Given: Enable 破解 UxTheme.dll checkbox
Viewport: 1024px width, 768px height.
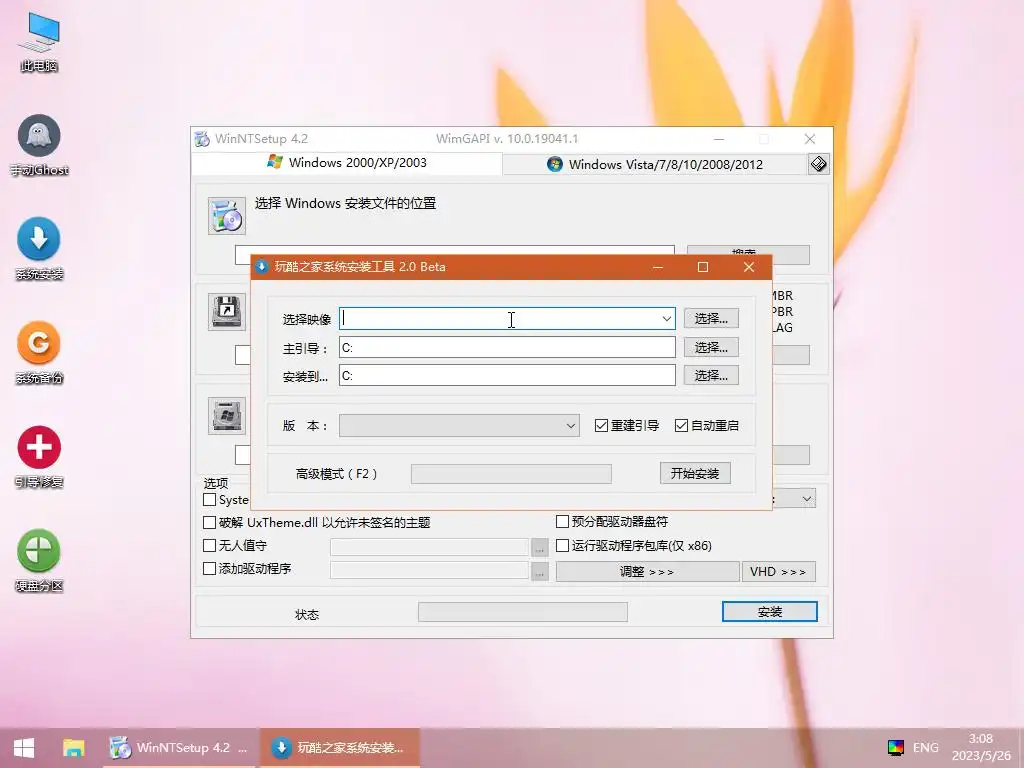Looking at the screenshot, I should (210, 522).
